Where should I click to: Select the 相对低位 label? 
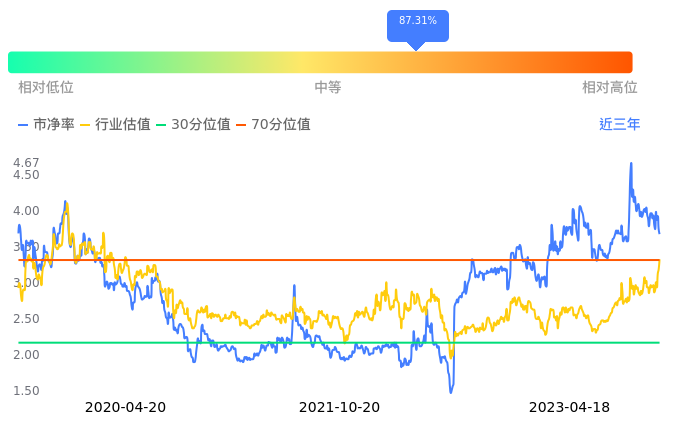click(46, 88)
